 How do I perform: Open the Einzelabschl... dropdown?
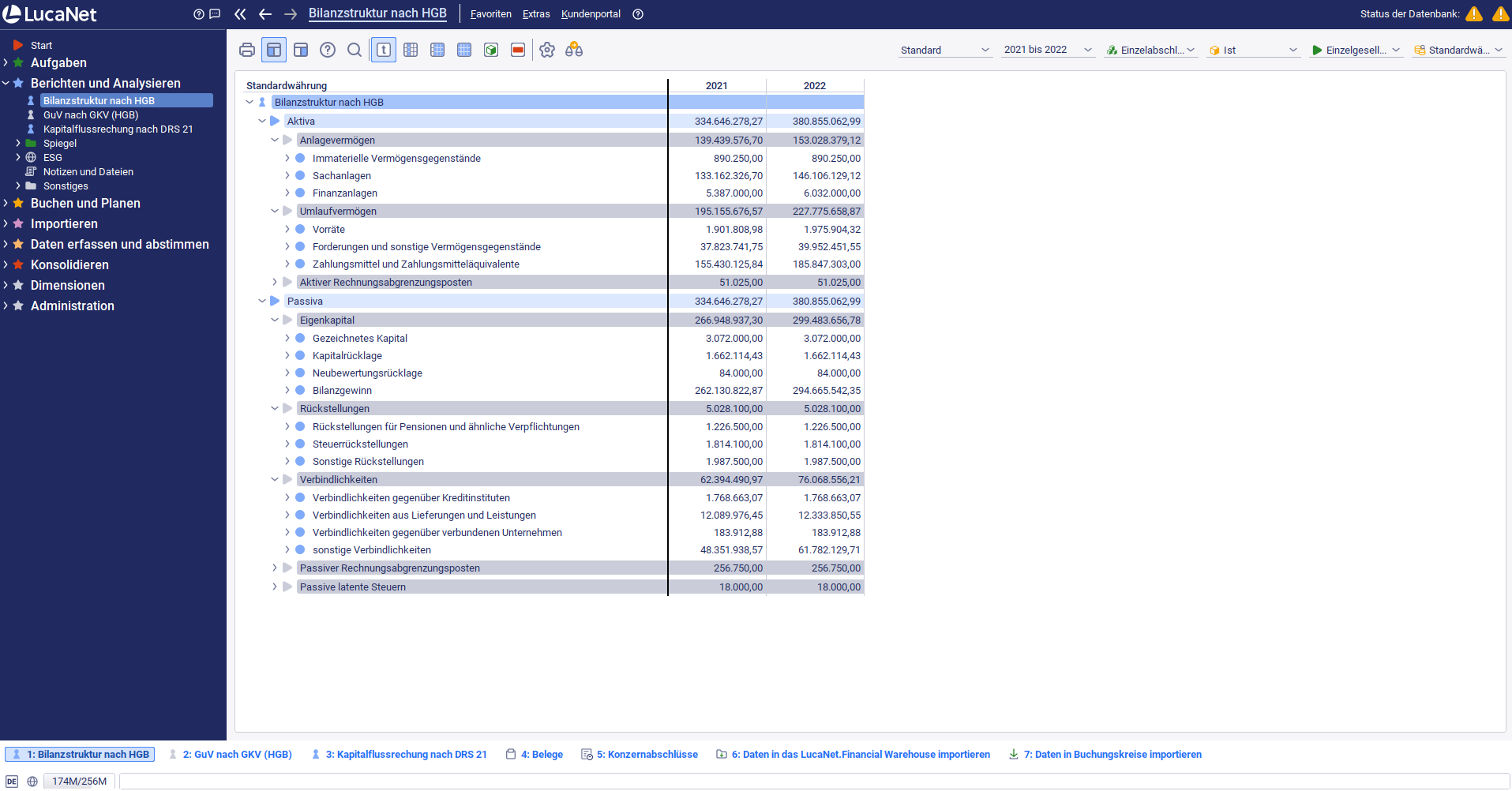pyautogui.click(x=1150, y=50)
